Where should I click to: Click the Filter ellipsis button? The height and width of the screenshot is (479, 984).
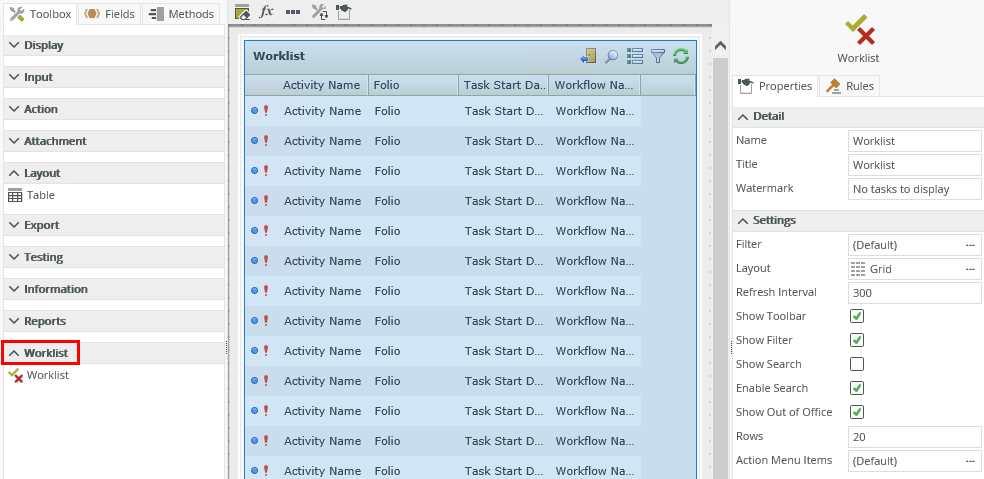[x=970, y=245]
